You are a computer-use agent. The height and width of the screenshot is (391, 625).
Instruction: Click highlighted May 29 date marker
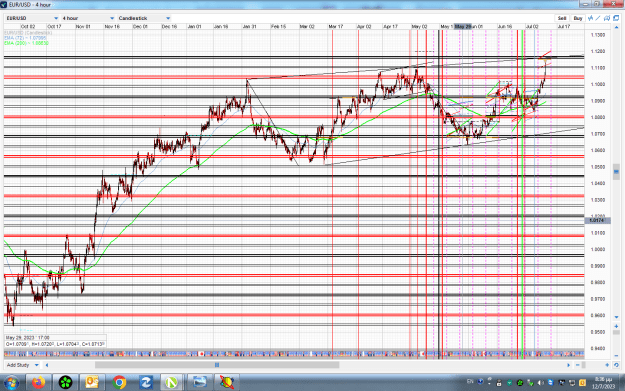[463, 27]
